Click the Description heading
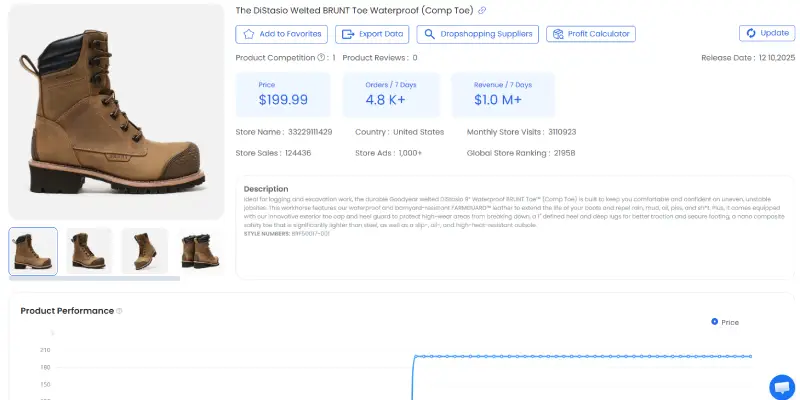The height and width of the screenshot is (400, 800). (x=266, y=189)
